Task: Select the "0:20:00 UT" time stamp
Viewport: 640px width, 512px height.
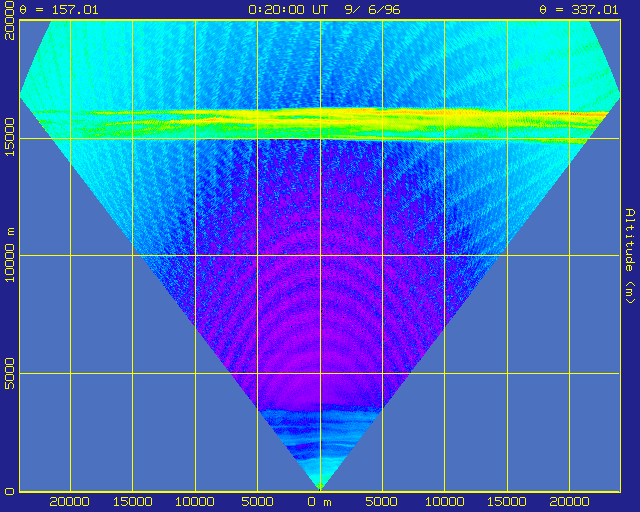Action: click(x=288, y=10)
